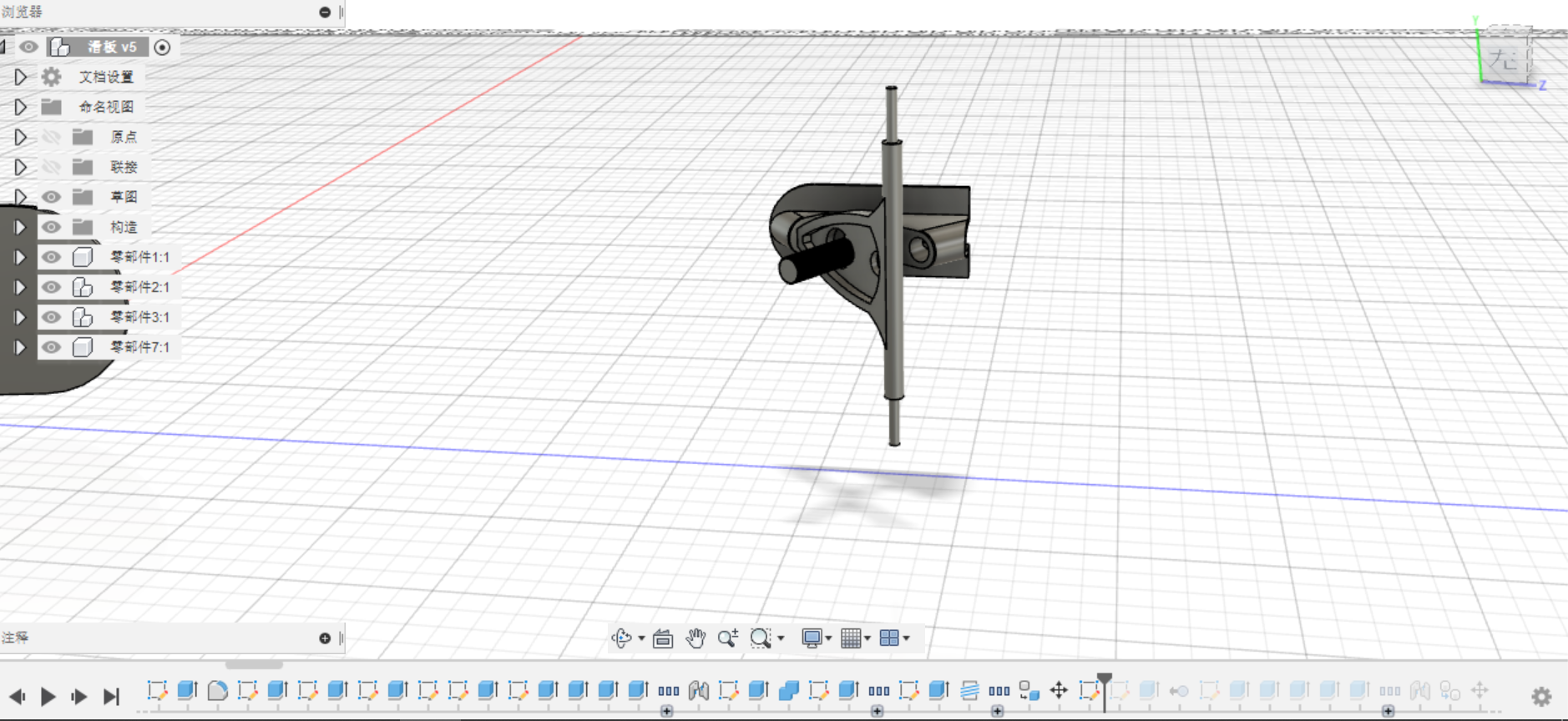
Task: Select the greyed-out Mirror feature in timeline
Action: coord(1420,690)
